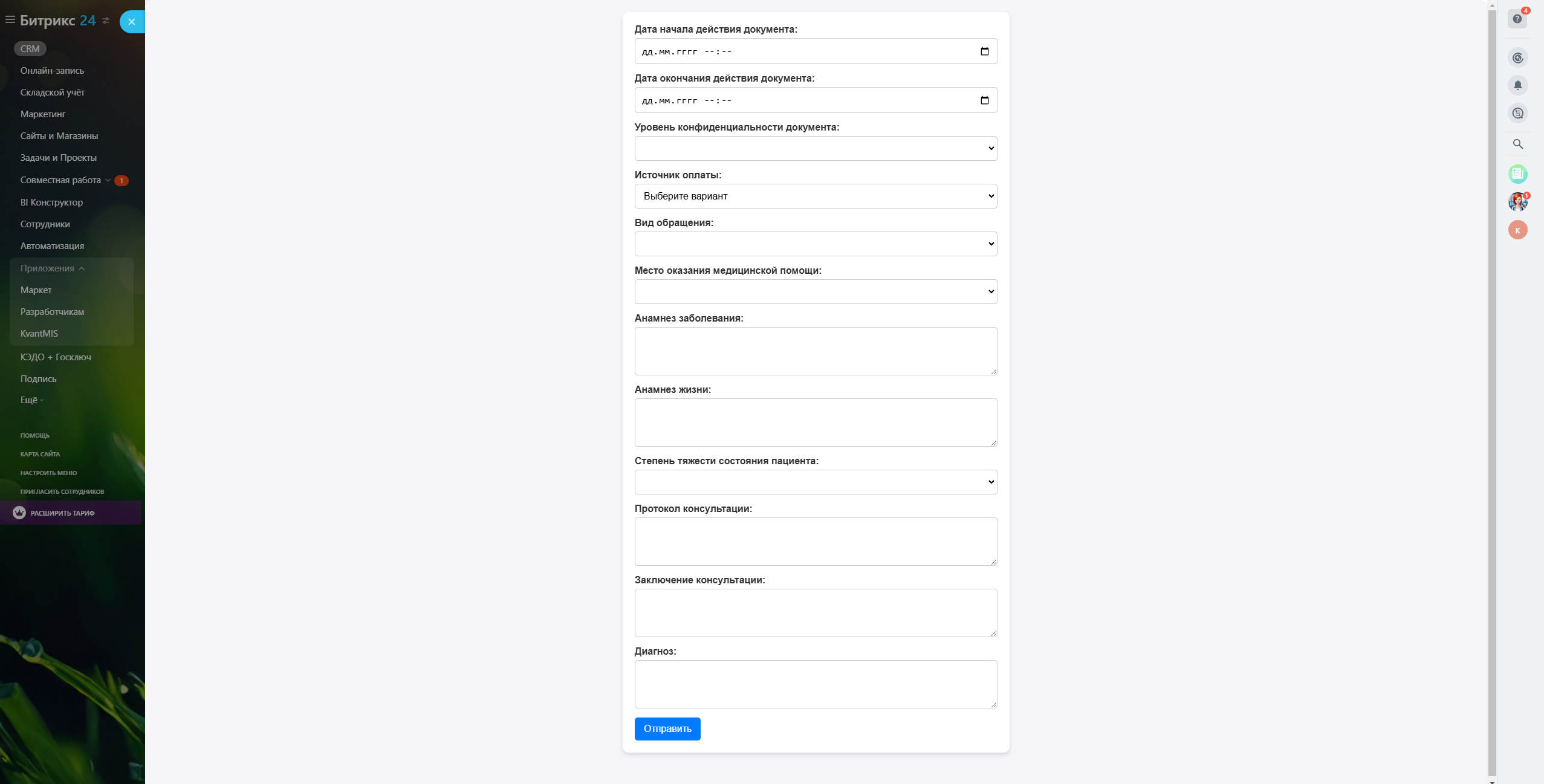Go to Задачи и Проекты

pos(58,158)
